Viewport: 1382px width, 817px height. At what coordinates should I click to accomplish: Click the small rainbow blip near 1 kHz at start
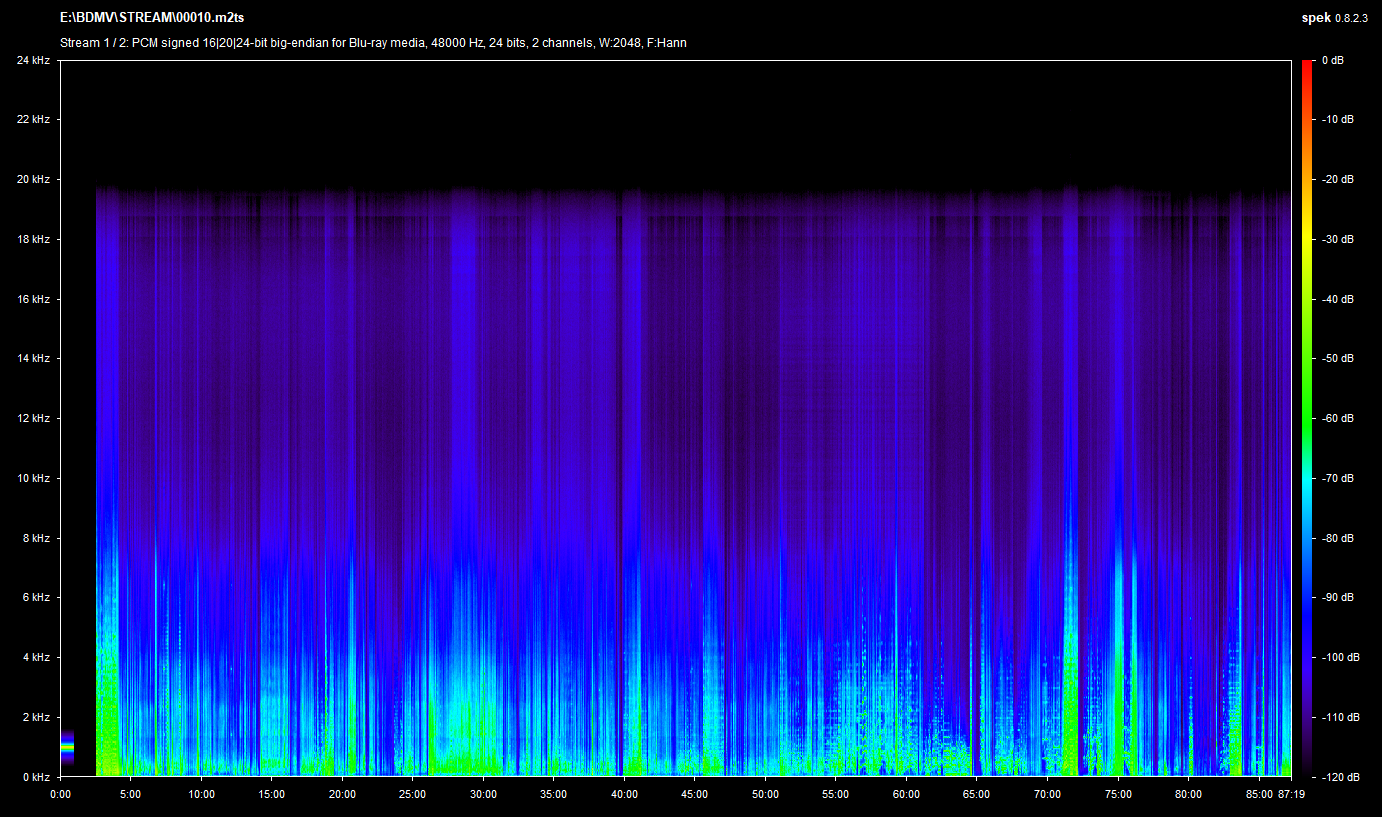pos(67,746)
